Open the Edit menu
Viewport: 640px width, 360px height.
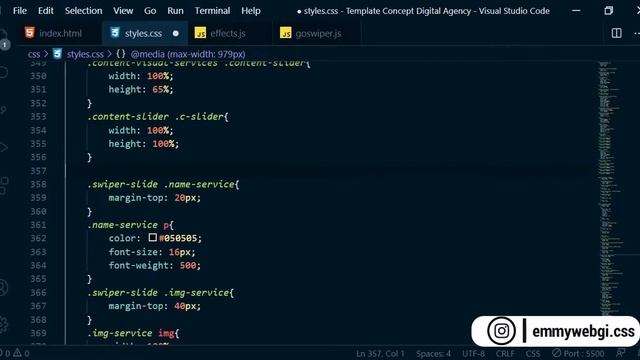(x=45, y=11)
